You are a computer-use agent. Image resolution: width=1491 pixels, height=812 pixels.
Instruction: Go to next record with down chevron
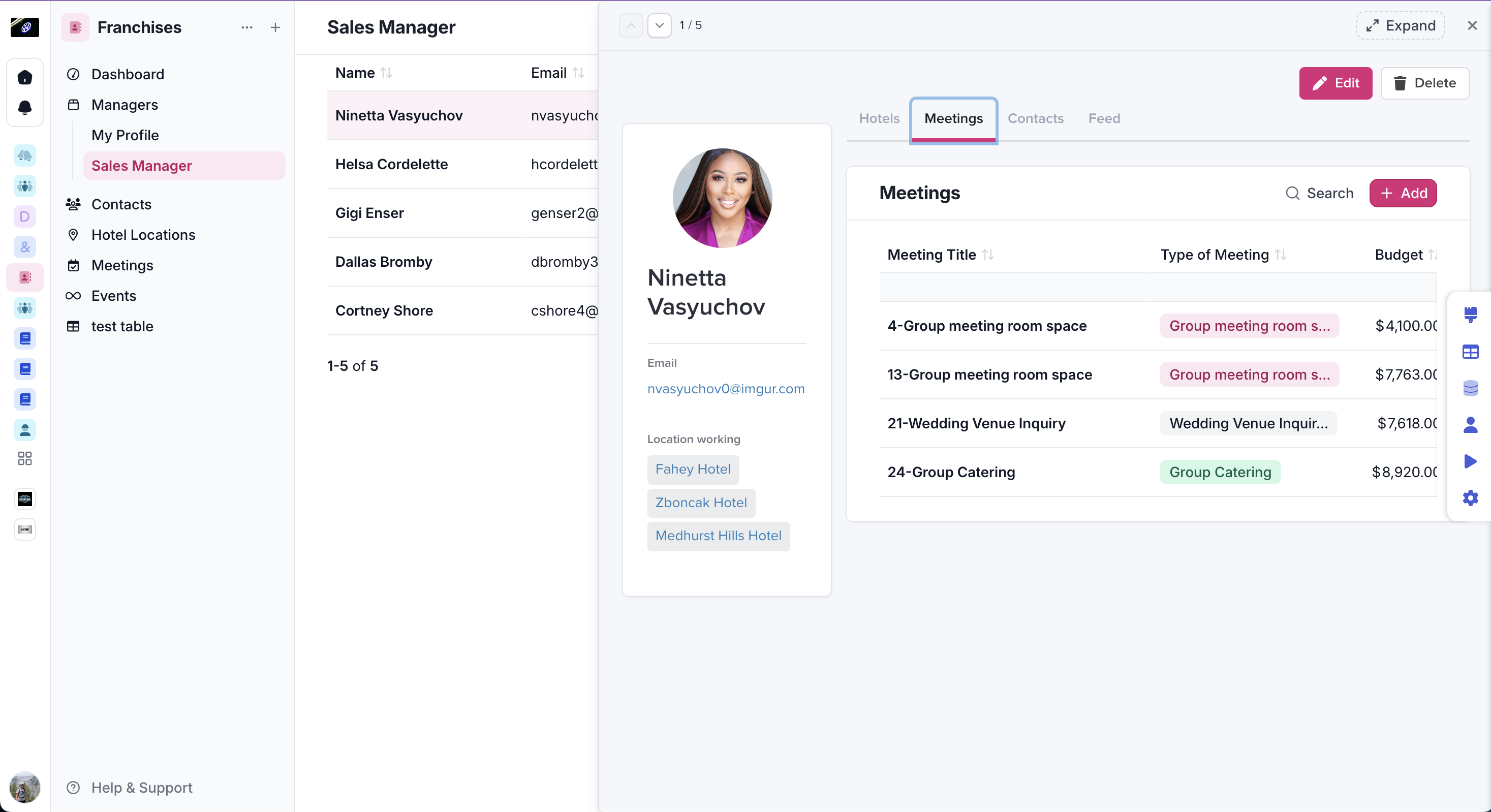pos(659,25)
